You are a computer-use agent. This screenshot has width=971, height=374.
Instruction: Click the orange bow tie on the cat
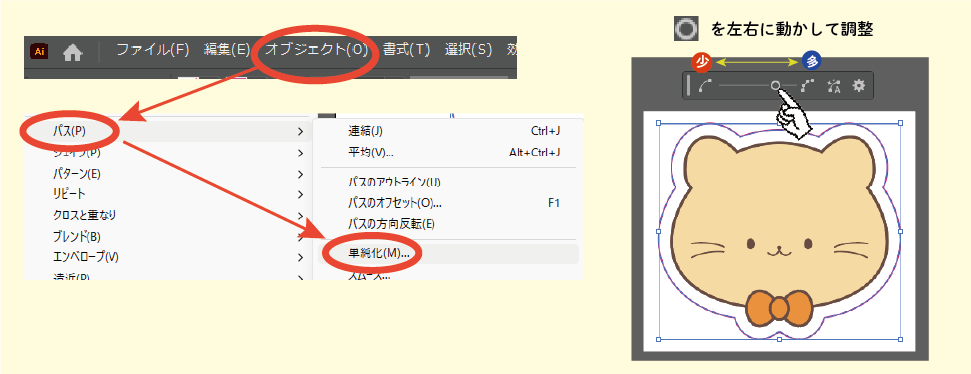(x=779, y=307)
